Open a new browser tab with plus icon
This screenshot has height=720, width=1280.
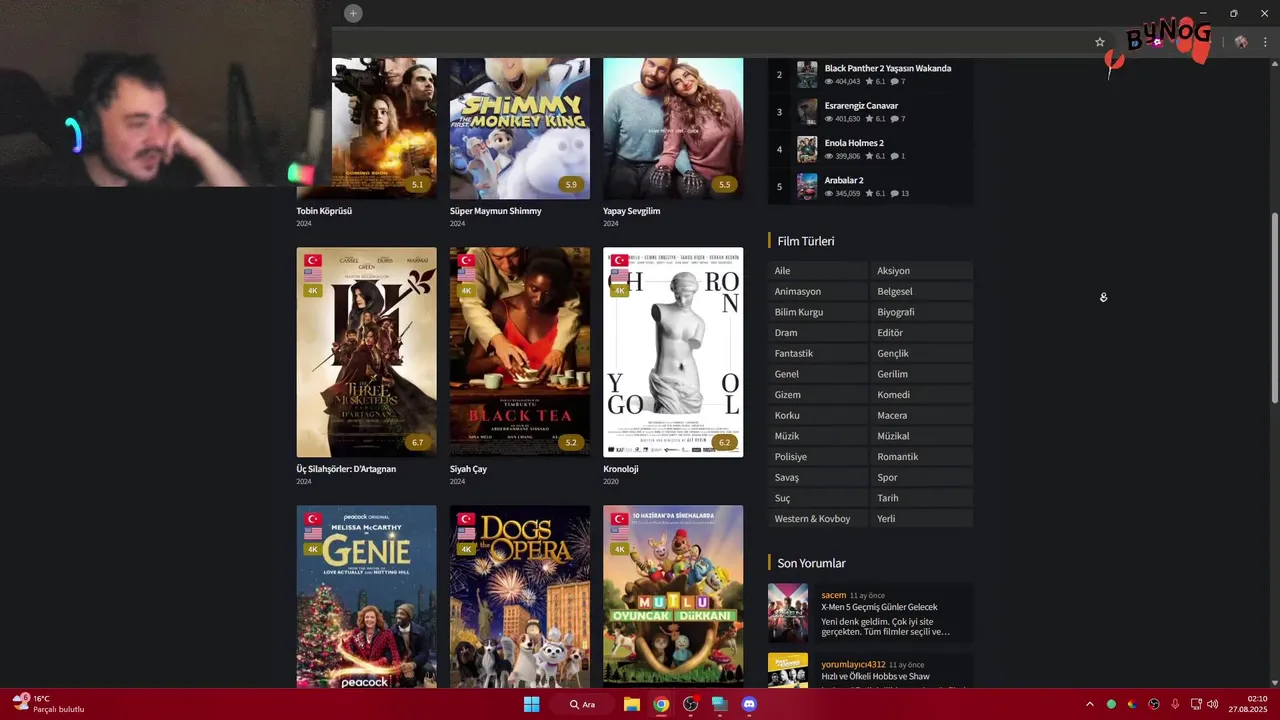pos(353,13)
